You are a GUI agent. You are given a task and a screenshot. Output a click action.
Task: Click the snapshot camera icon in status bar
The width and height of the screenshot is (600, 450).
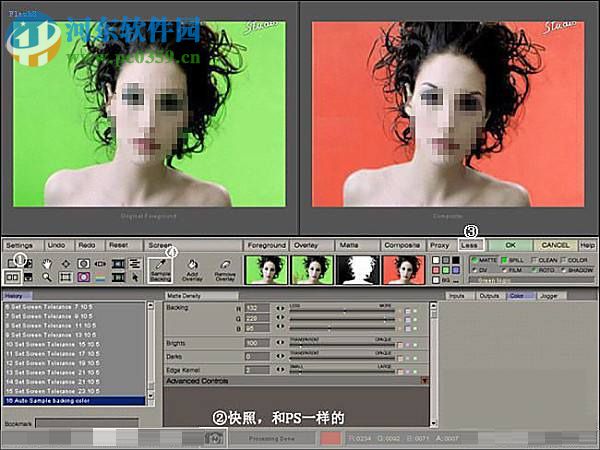coord(214,438)
